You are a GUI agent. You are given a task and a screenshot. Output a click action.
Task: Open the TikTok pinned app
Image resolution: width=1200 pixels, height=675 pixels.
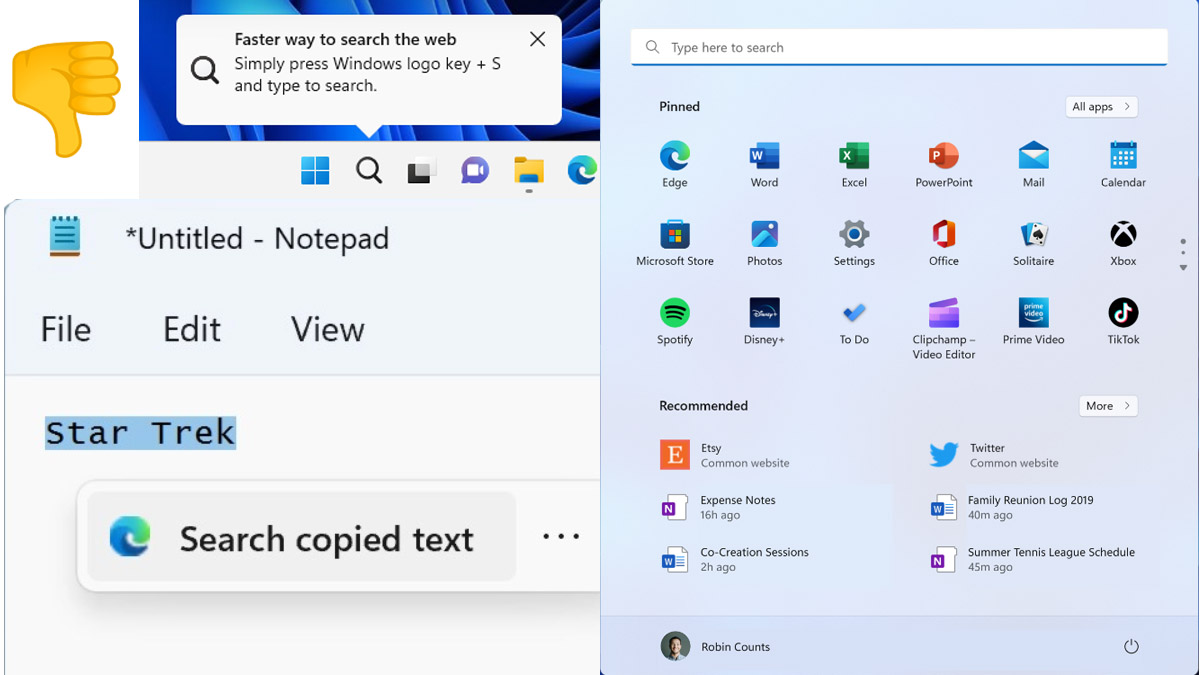(x=1123, y=321)
